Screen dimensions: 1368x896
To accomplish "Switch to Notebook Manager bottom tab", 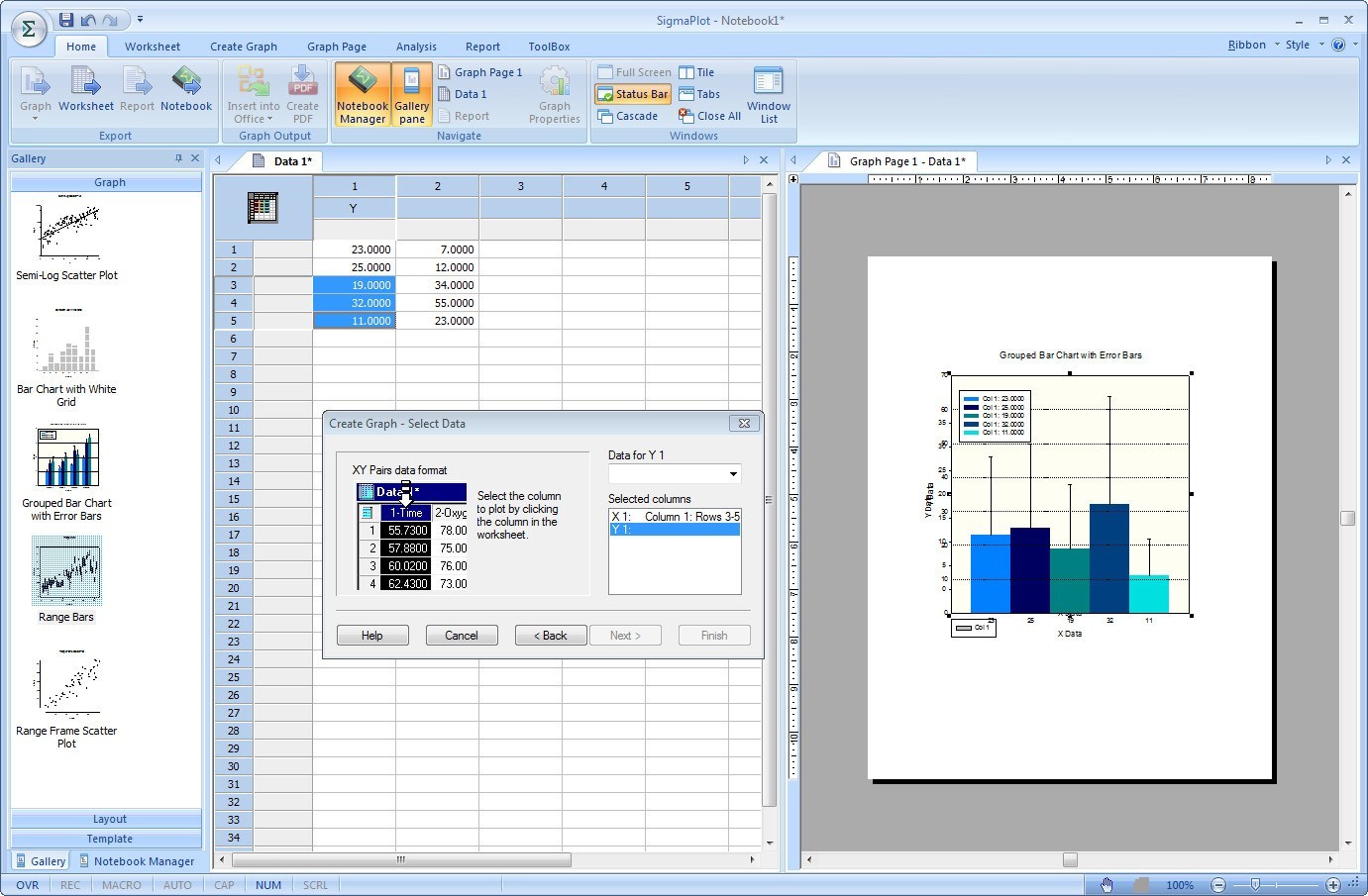I will (138, 861).
